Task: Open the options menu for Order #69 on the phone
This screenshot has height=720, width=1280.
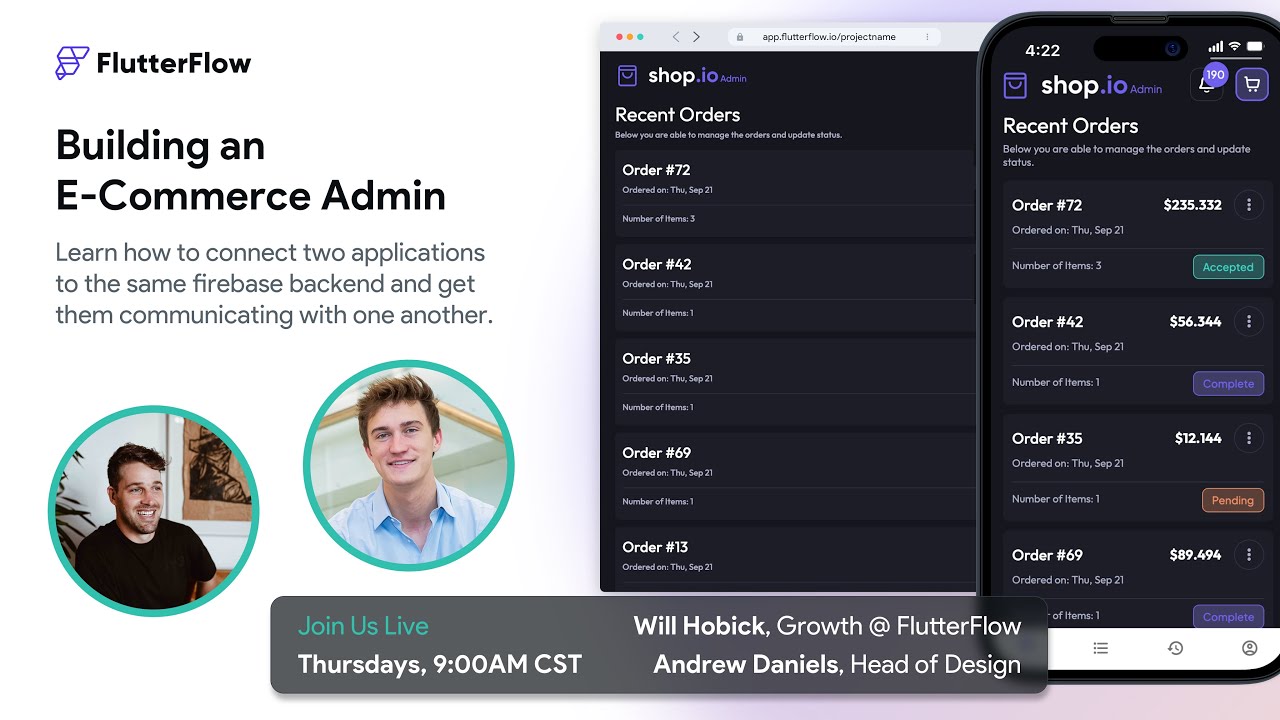Action: [x=1248, y=555]
